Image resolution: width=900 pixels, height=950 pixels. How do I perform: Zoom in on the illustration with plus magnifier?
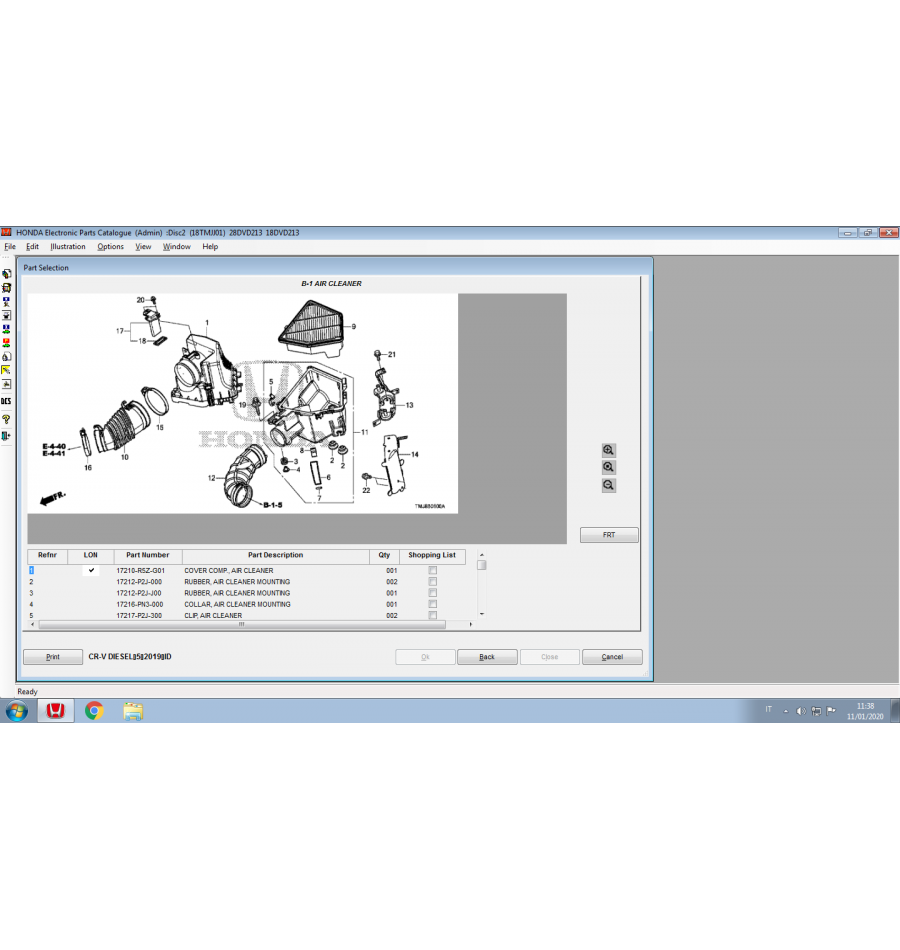click(x=608, y=450)
